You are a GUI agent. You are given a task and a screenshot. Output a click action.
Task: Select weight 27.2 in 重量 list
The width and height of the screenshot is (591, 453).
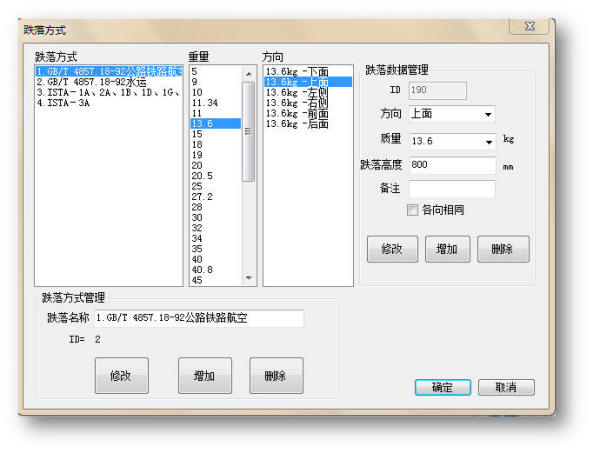pos(216,197)
